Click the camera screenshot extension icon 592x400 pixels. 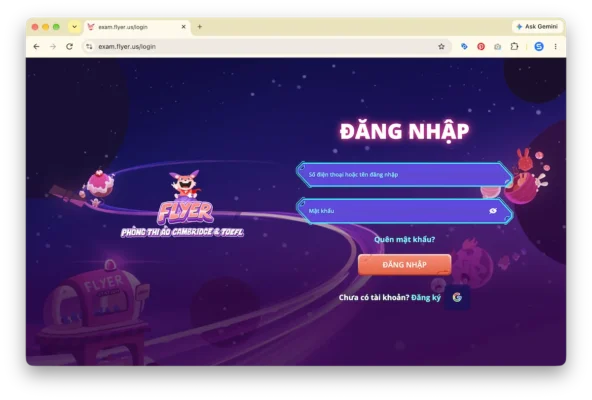(x=498, y=46)
